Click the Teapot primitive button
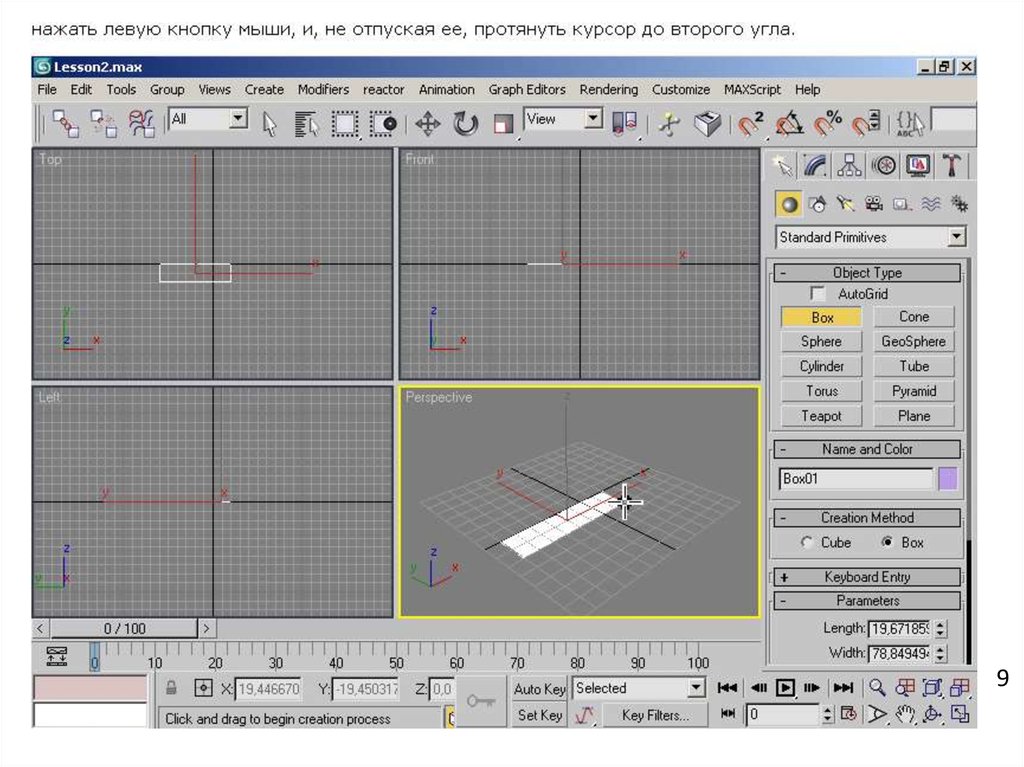The width and height of the screenshot is (1024, 767). [821, 416]
